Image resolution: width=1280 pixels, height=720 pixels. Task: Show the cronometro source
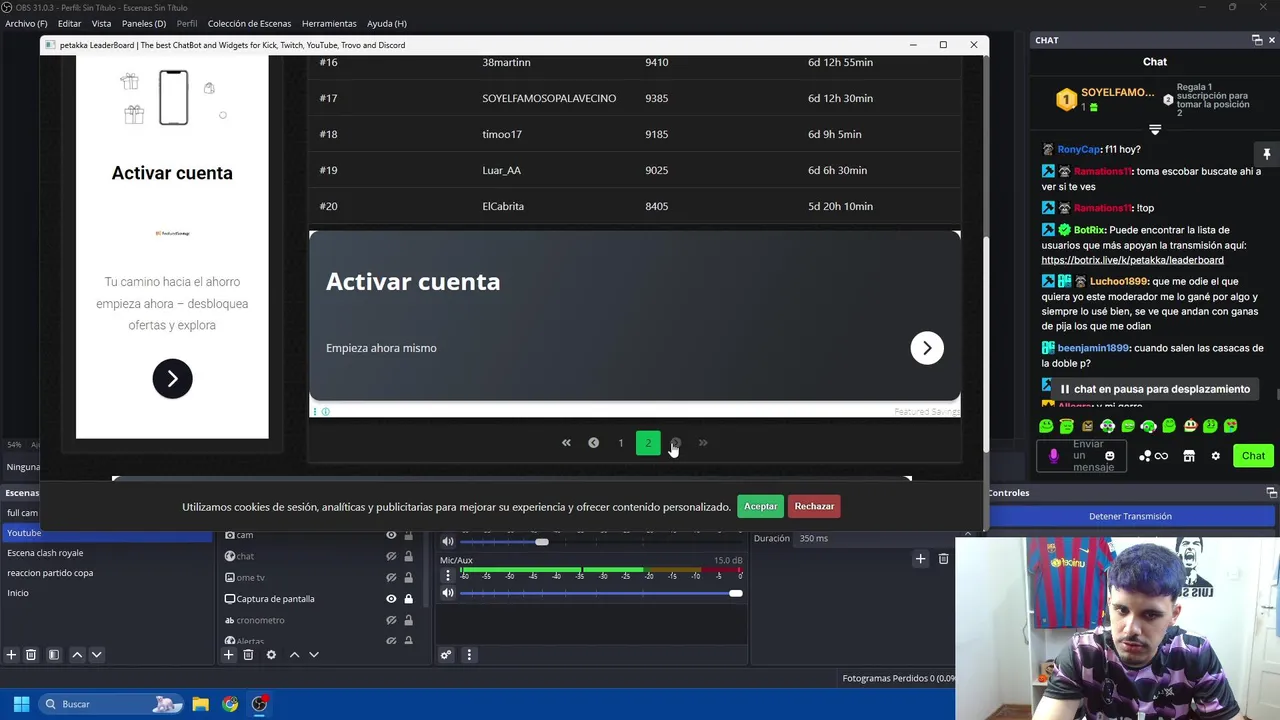391,620
